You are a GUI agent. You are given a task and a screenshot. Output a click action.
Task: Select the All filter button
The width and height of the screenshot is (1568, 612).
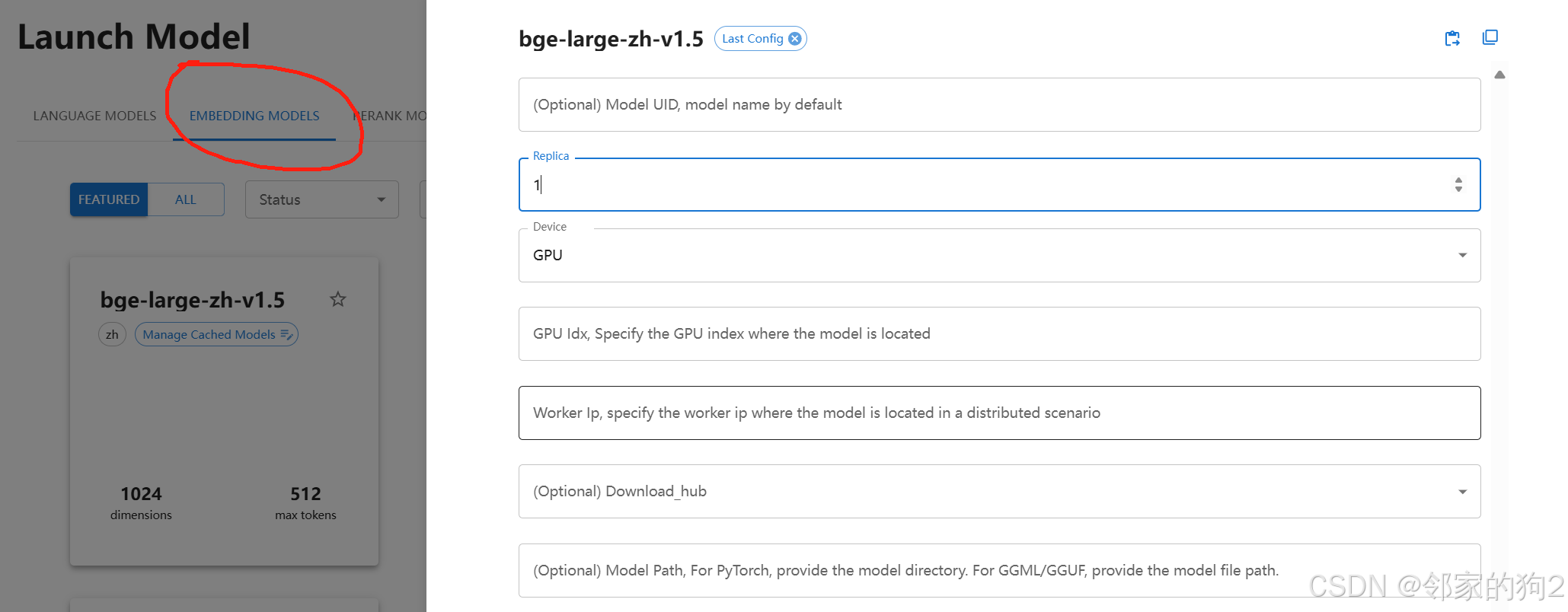point(186,199)
